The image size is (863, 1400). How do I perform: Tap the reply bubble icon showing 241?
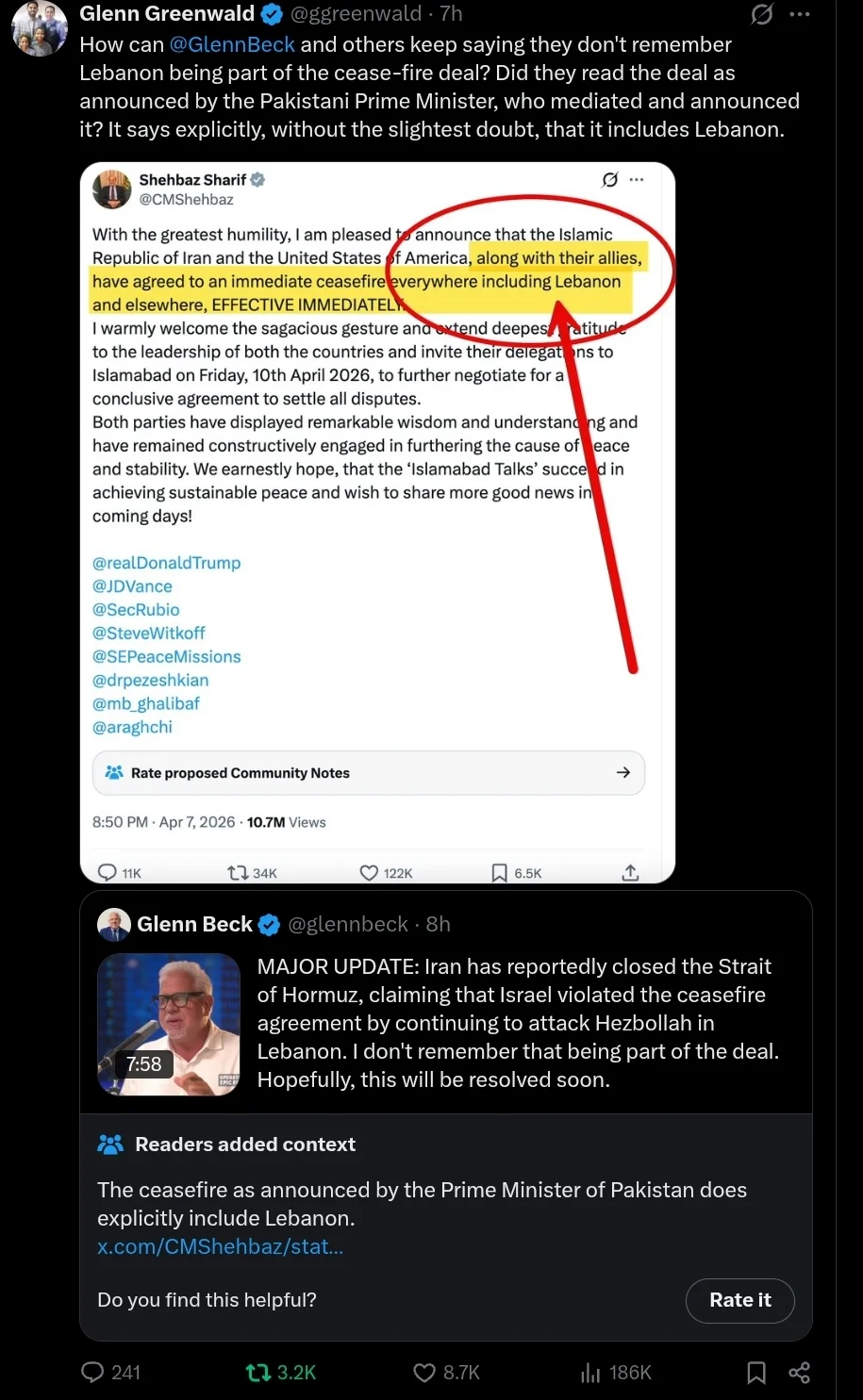(x=92, y=1372)
